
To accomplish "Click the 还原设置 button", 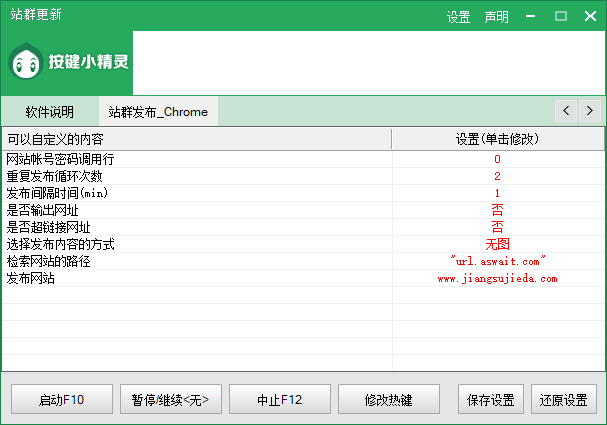I will tap(563, 399).
